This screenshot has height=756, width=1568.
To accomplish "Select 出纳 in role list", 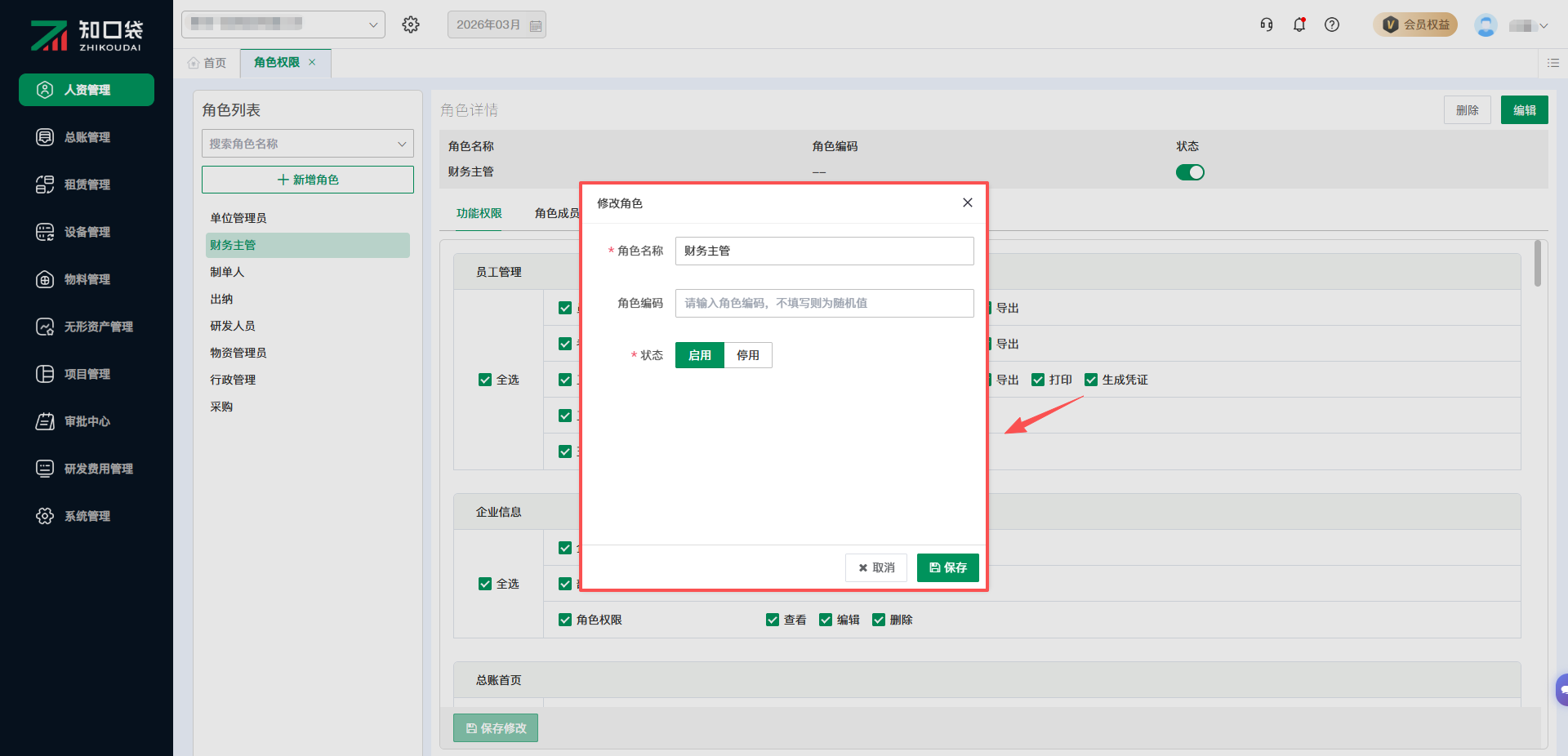I will tap(307, 299).
